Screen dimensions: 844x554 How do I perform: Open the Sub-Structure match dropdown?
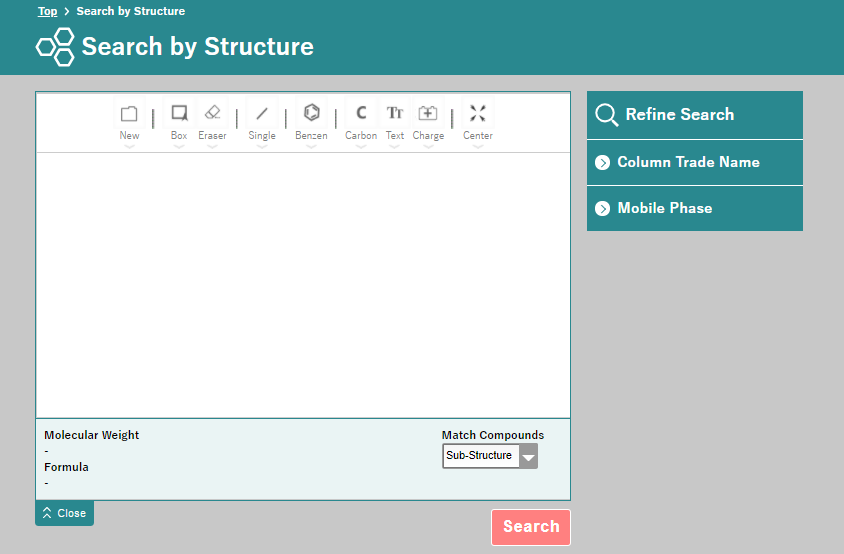pos(490,456)
